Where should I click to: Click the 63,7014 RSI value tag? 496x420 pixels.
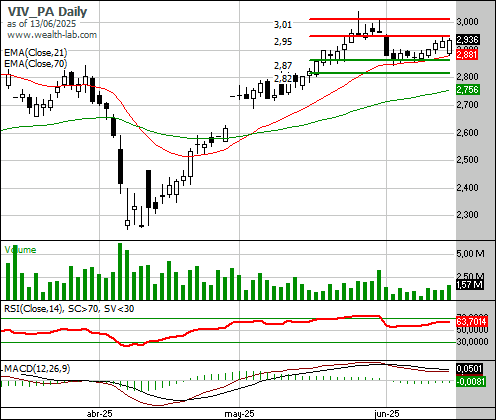coord(471,322)
